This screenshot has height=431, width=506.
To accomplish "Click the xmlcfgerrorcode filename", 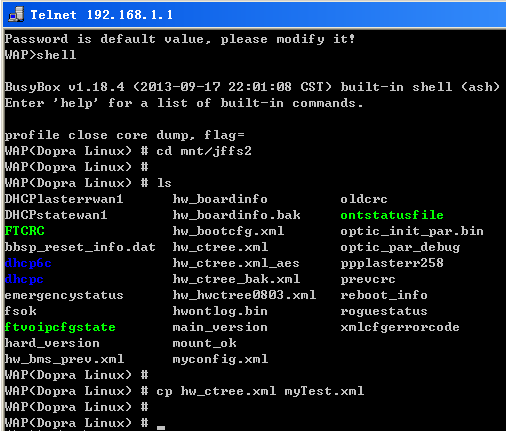I will (x=400, y=327).
